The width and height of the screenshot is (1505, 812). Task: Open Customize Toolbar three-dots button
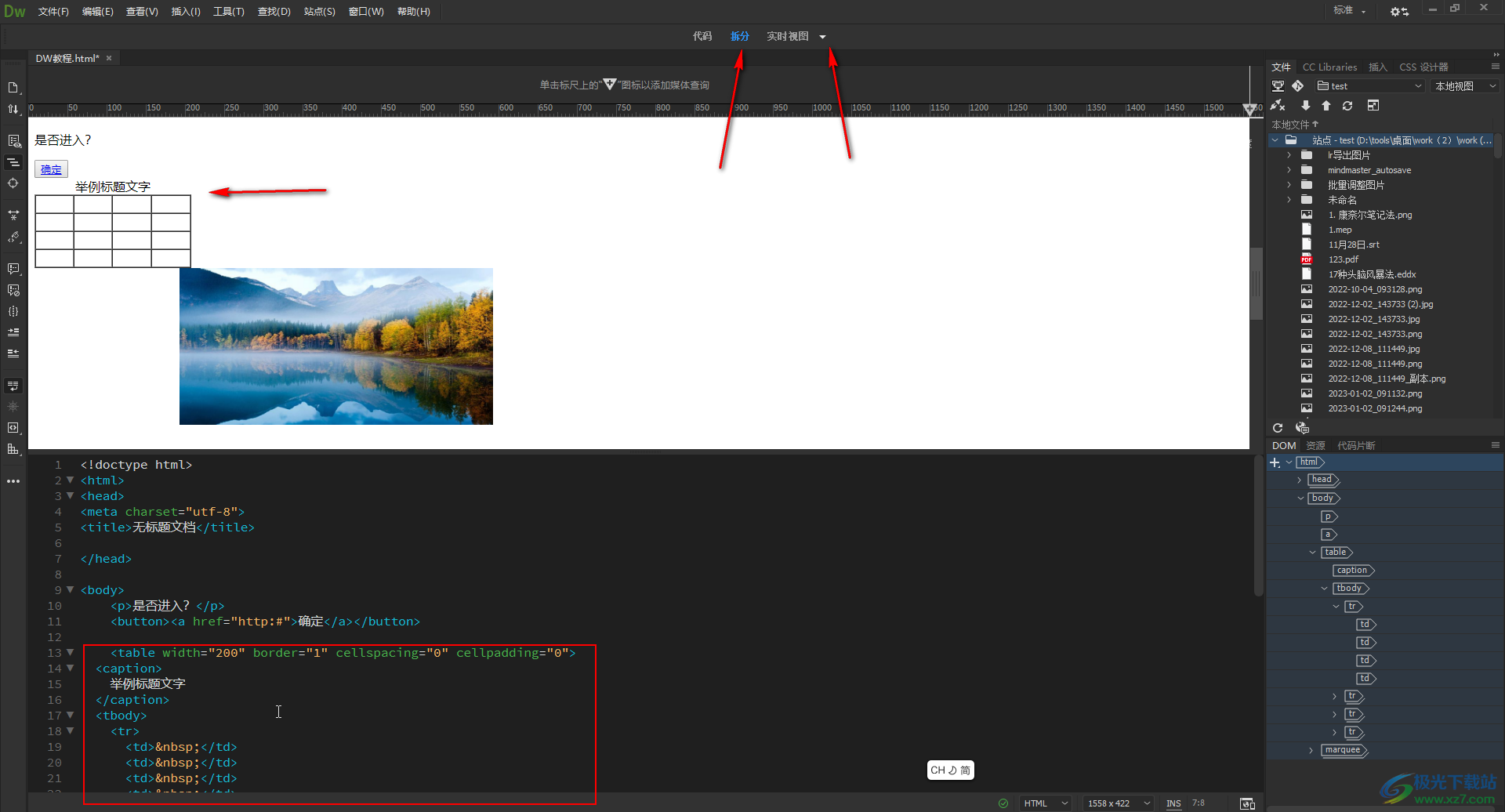[x=13, y=481]
